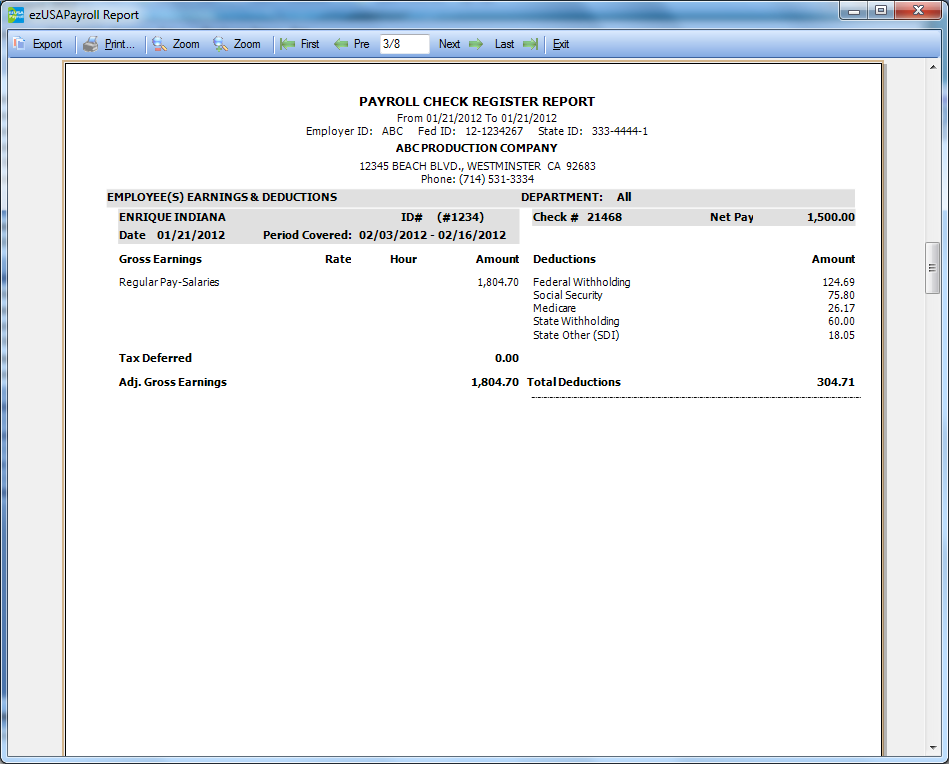The height and width of the screenshot is (764, 949).
Task: Click employee name ENRIQUE INDIANA
Action: pos(172,217)
